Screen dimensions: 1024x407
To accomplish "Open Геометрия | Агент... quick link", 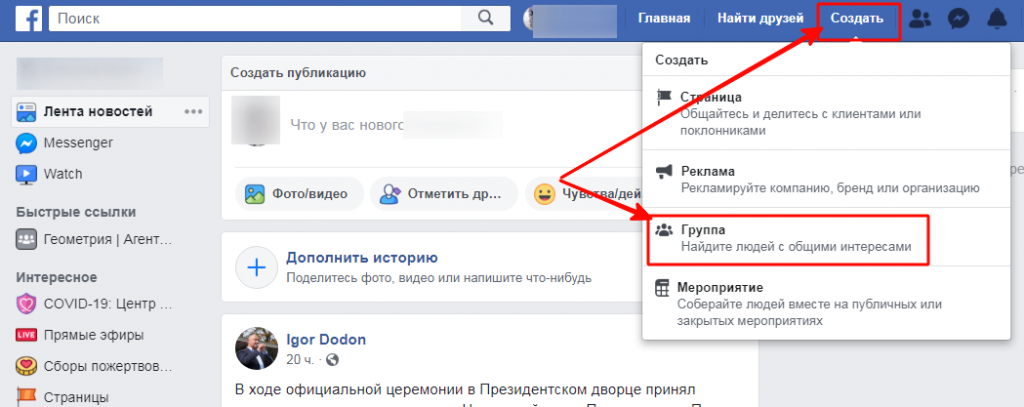I will point(107,240).
